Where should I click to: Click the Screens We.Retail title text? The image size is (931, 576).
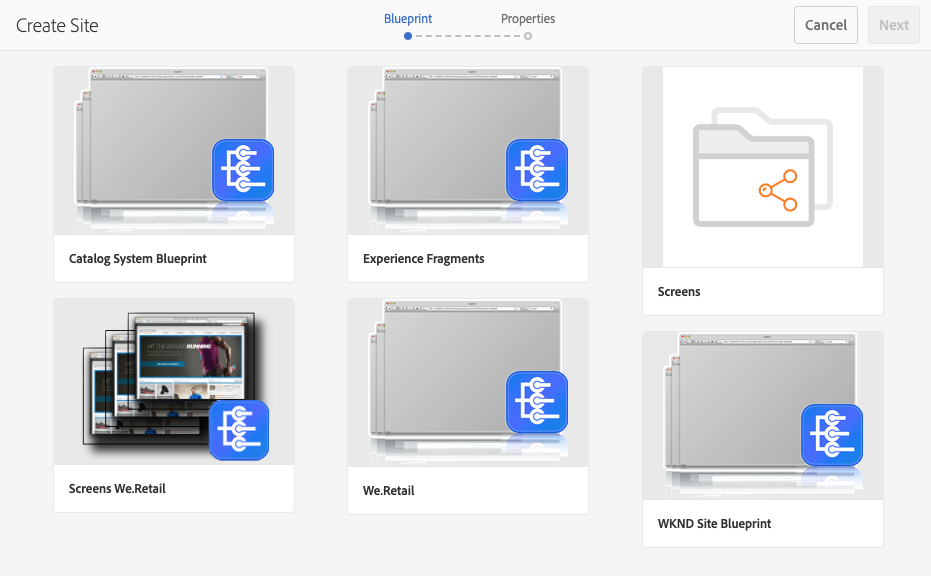[x=117, y=489]
